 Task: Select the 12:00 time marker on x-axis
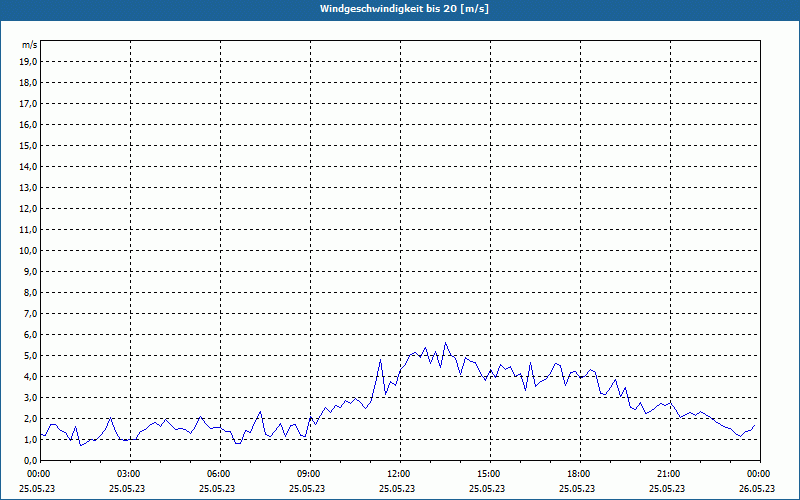coord(398,474)
